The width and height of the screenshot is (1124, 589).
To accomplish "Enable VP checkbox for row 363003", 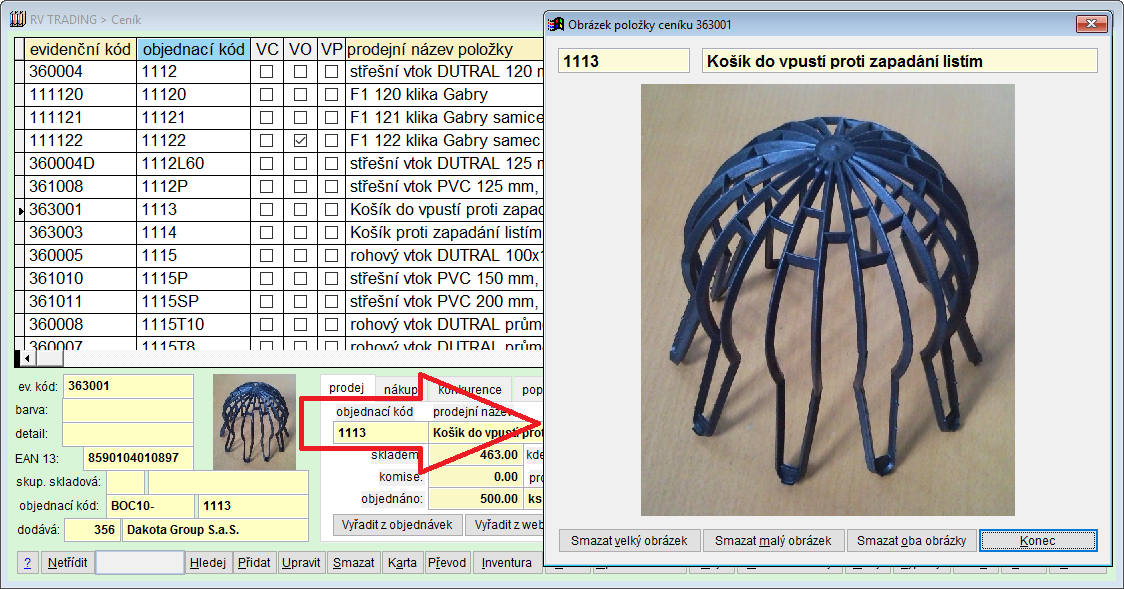I will point(331,233).
